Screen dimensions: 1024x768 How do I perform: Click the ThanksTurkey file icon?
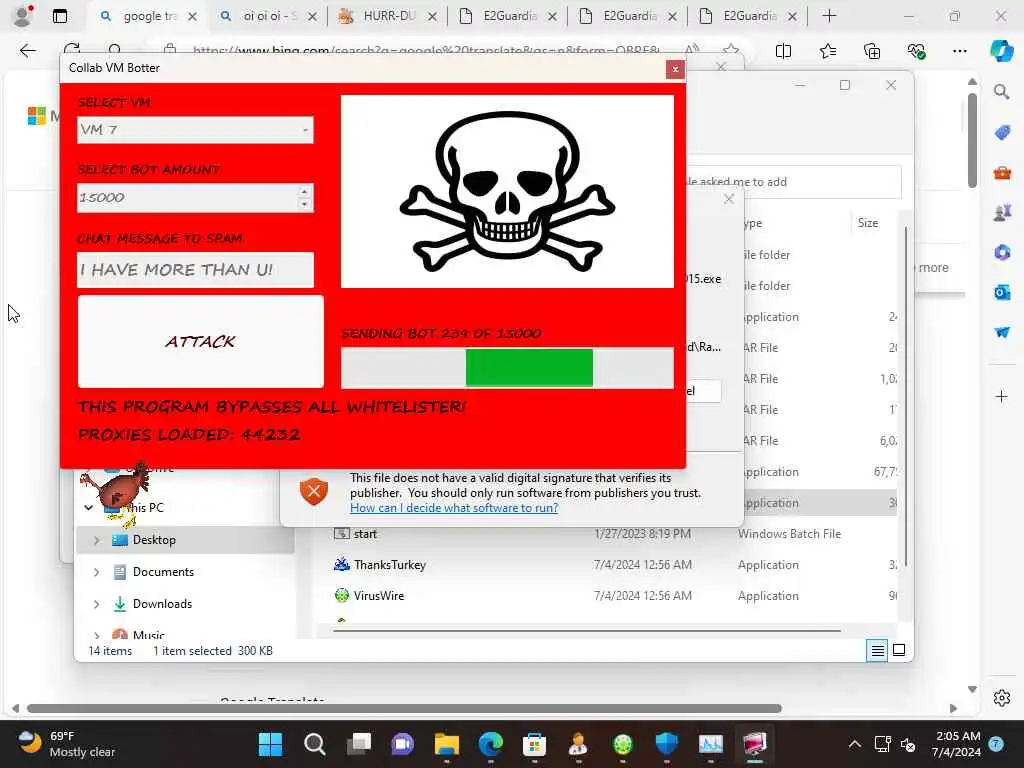[342, 564]
